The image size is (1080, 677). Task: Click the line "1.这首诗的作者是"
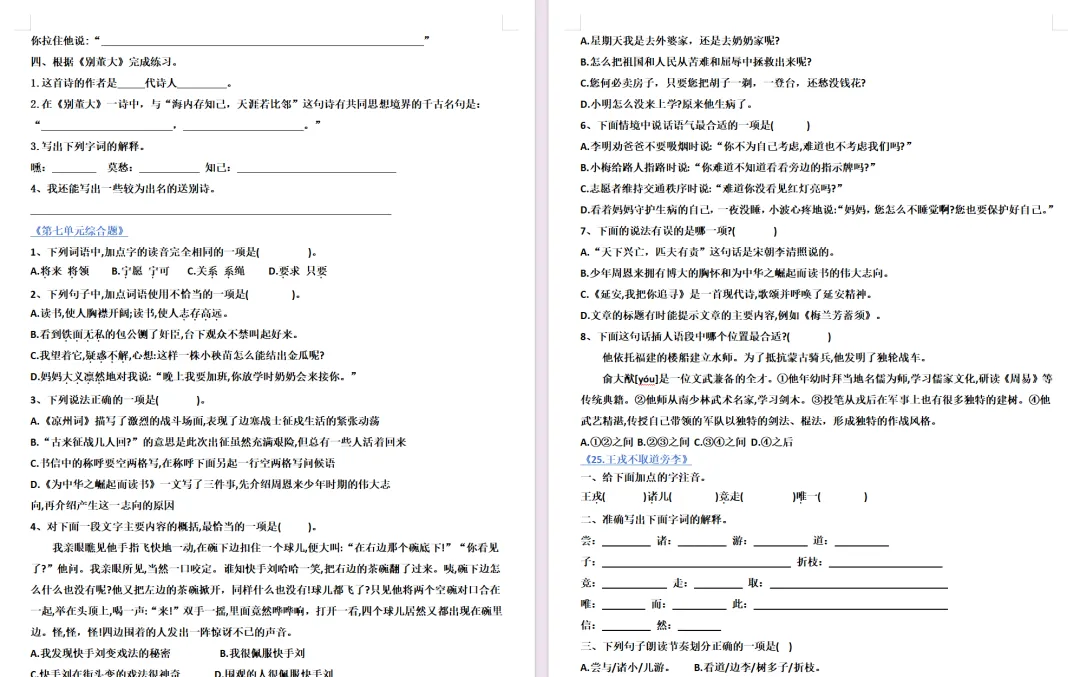131,83
